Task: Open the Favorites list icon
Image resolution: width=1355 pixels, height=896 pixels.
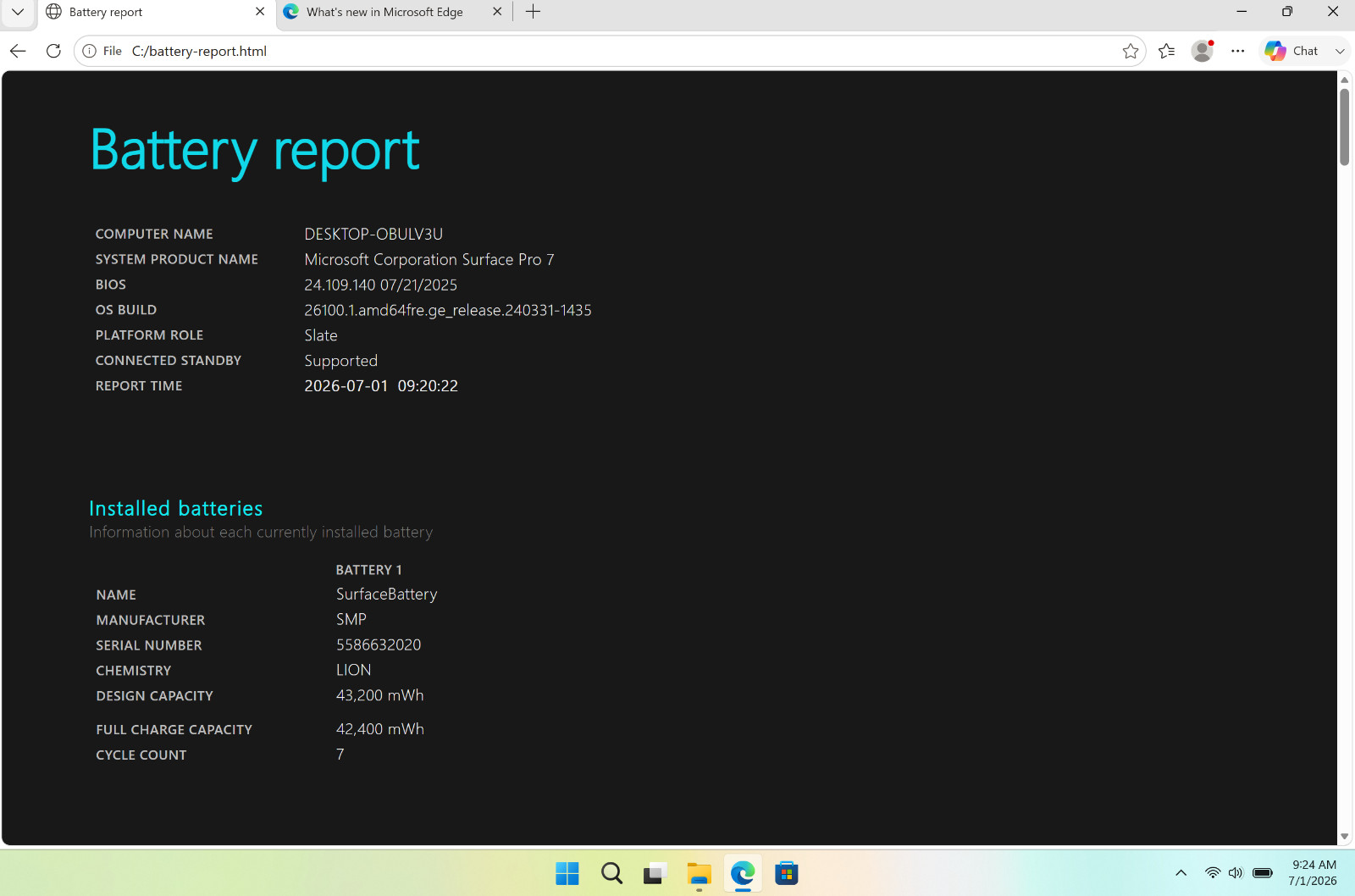Action: coord(1167,51)
